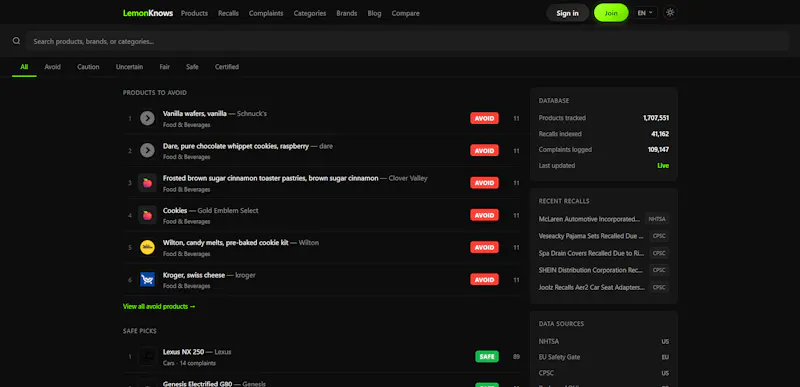Click the Gold Emblem Cookies apple icon

click(147, 215)
